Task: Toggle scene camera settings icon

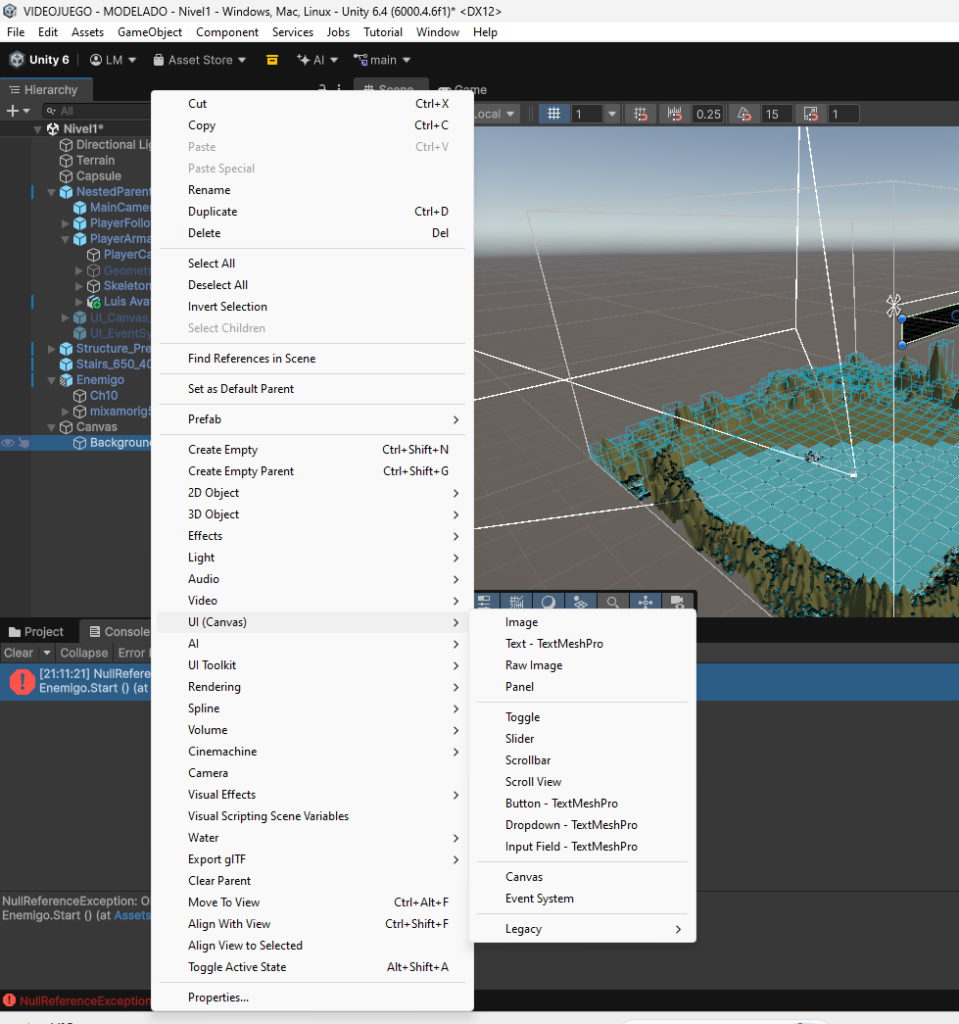Action: pyautogui.click(x=677, y=601)
